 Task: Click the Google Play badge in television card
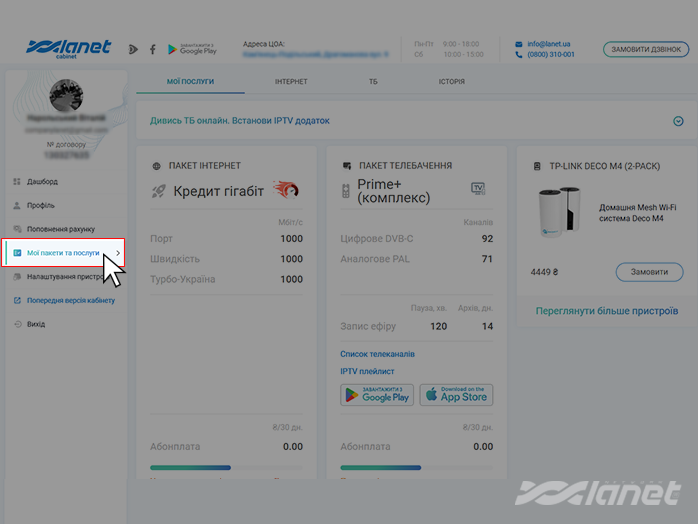[377, 395]
